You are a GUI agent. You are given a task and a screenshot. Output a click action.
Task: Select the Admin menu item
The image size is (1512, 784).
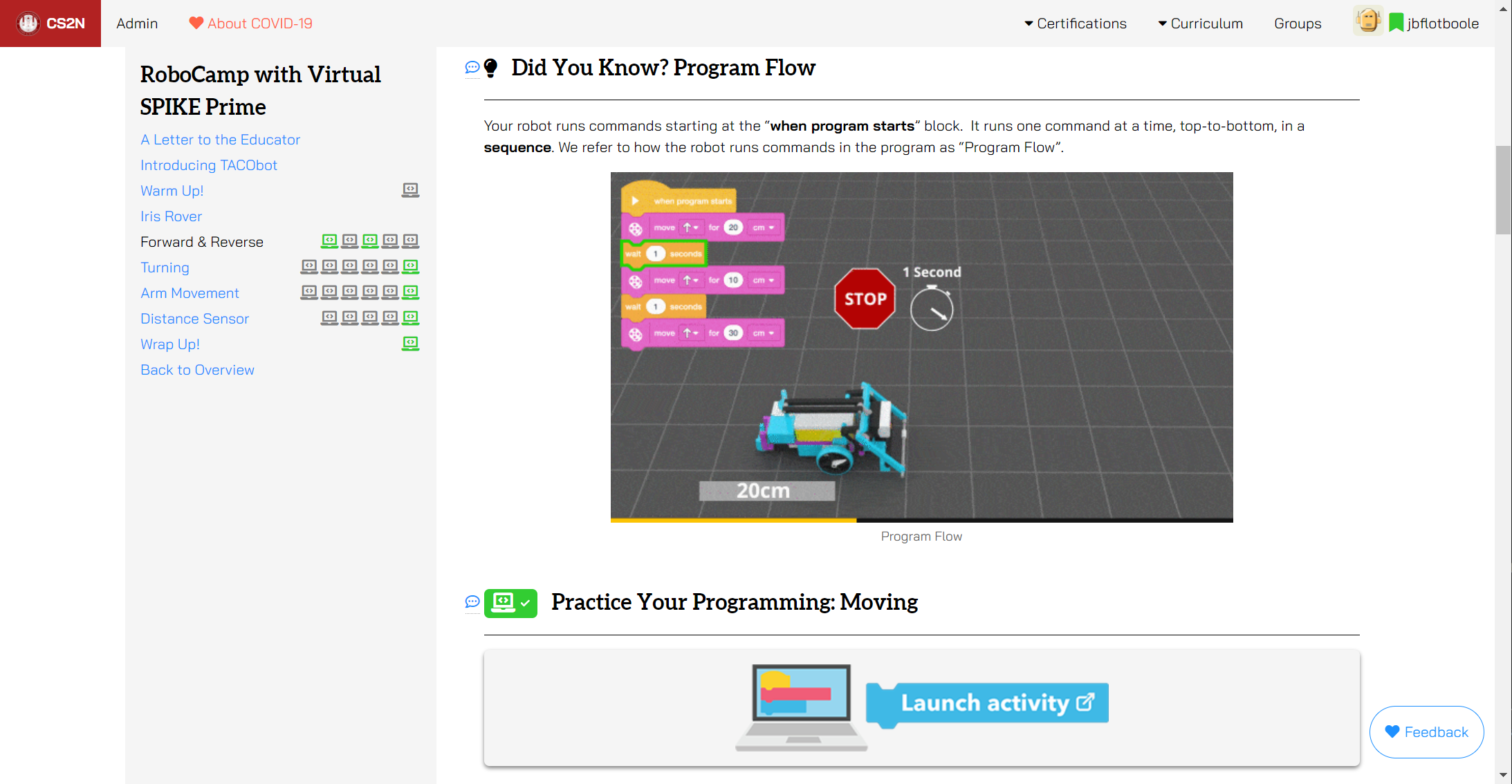click(136, 22)
